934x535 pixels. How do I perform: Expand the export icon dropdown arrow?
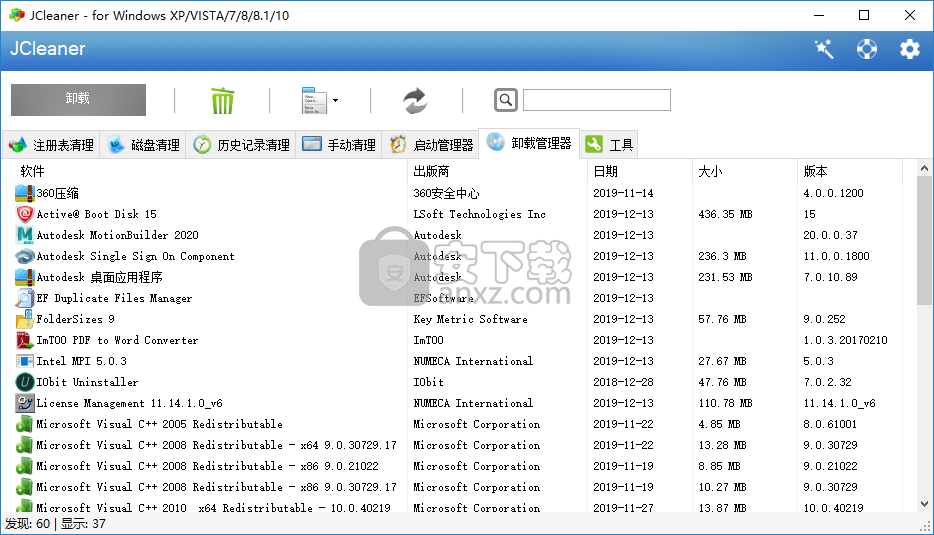coord(335,100)
